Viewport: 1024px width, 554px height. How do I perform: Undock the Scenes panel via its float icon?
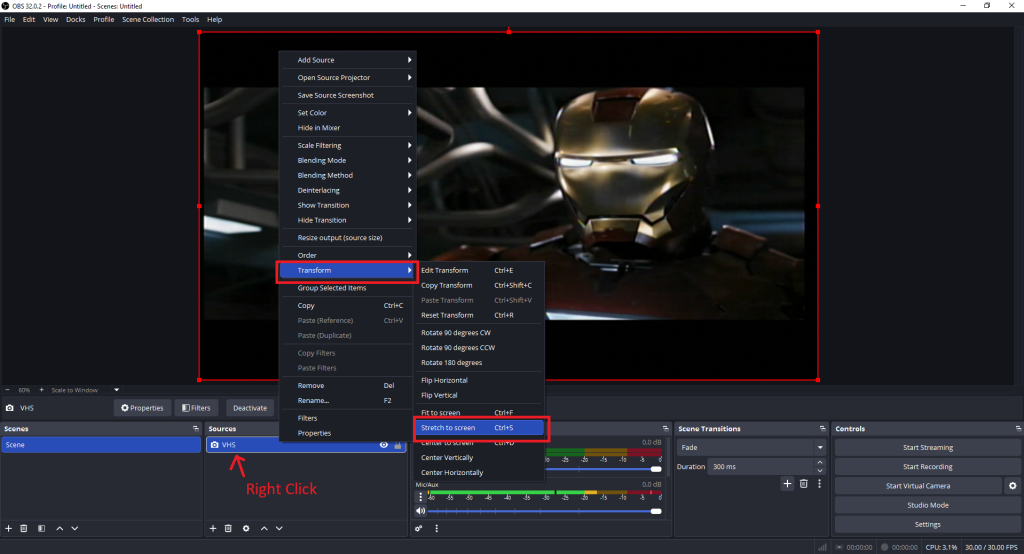(x=195, y=429)
